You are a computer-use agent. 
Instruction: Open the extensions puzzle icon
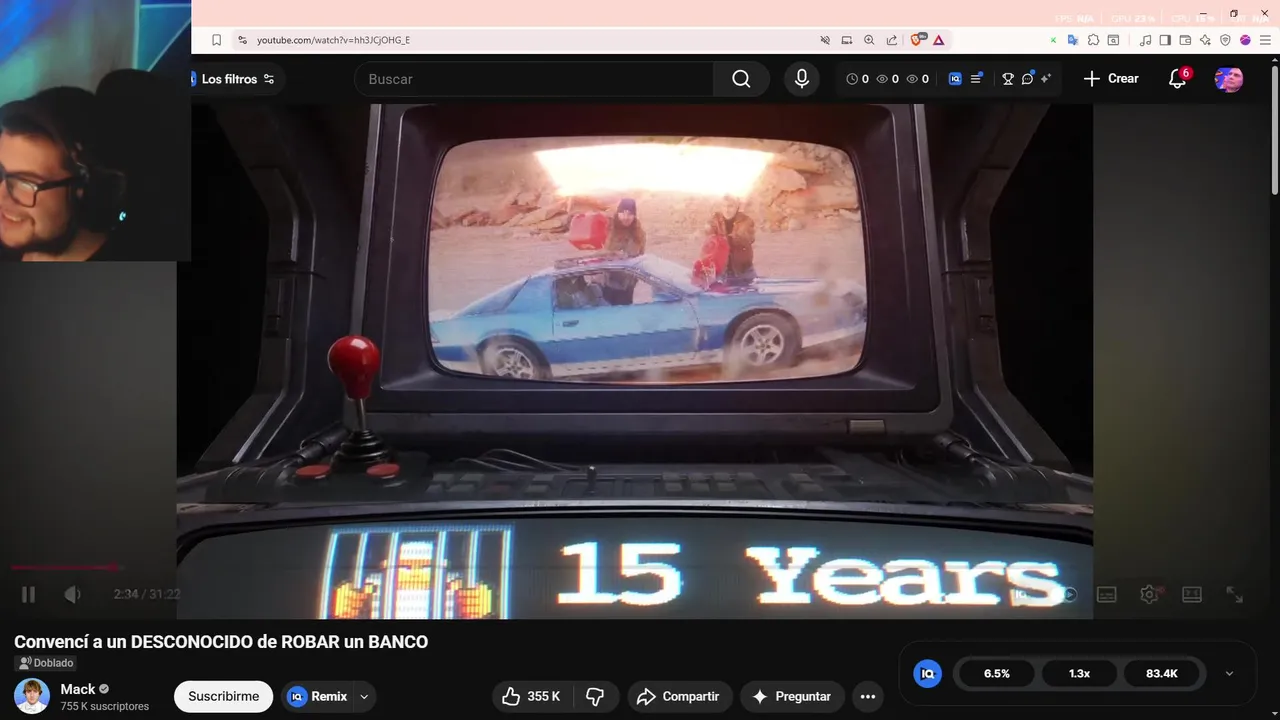pyautogui.click(x=1094, y=40)
